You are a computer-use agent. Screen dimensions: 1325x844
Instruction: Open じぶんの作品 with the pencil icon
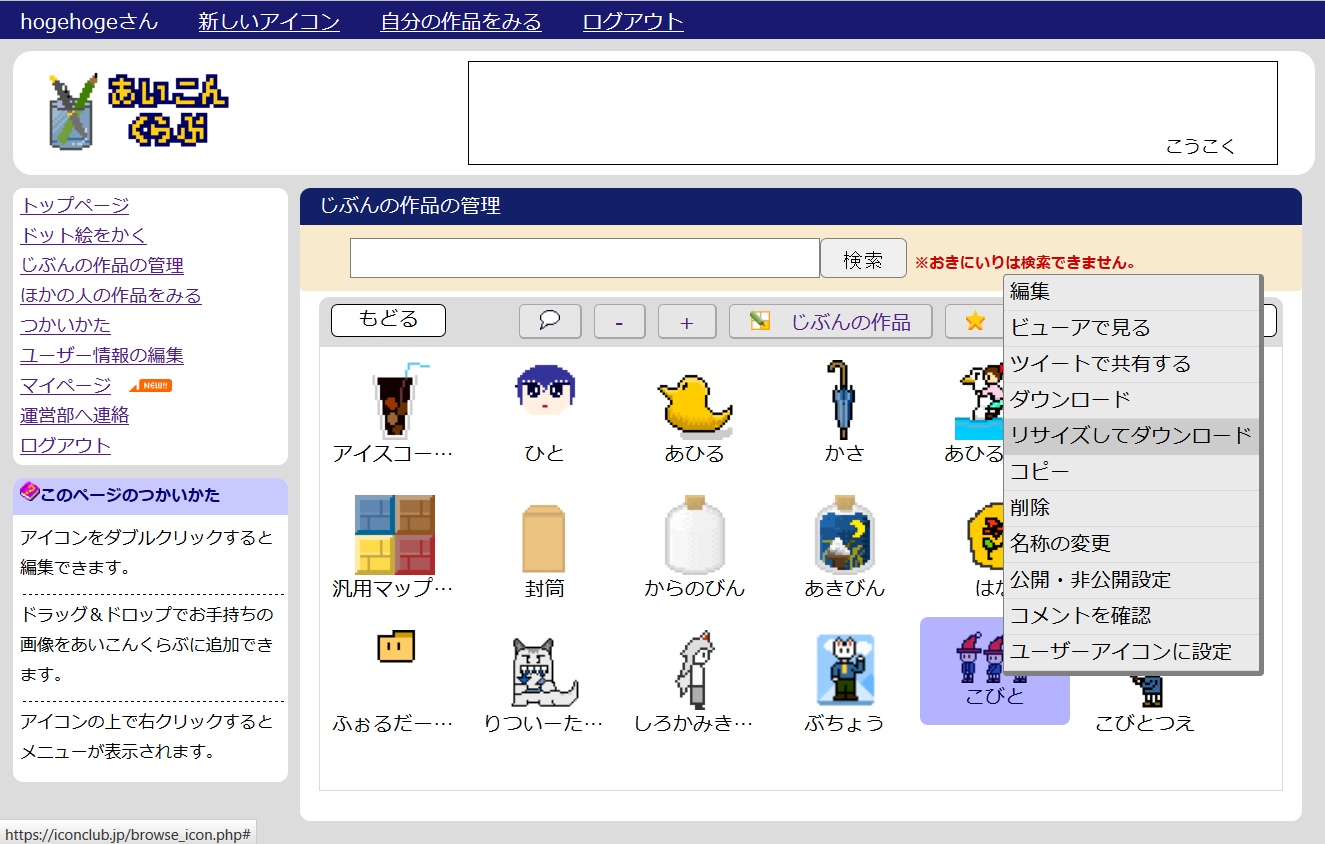point(830,320)
